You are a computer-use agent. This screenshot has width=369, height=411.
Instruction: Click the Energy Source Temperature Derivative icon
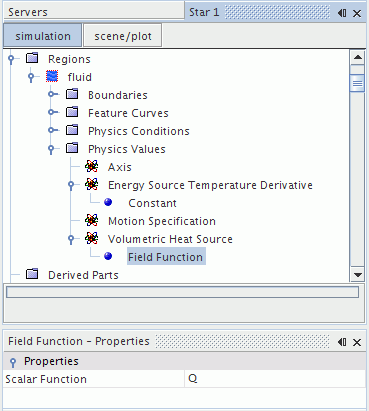pyautogui.click(x=91, y=184)
